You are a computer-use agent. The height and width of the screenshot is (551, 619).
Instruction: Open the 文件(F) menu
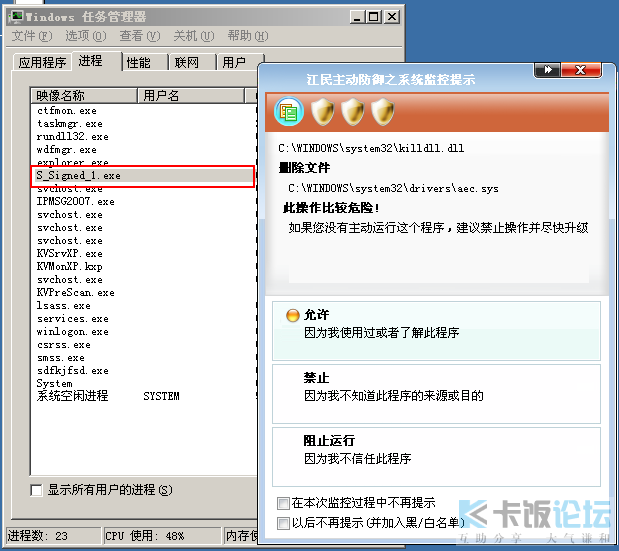(32, 36)
